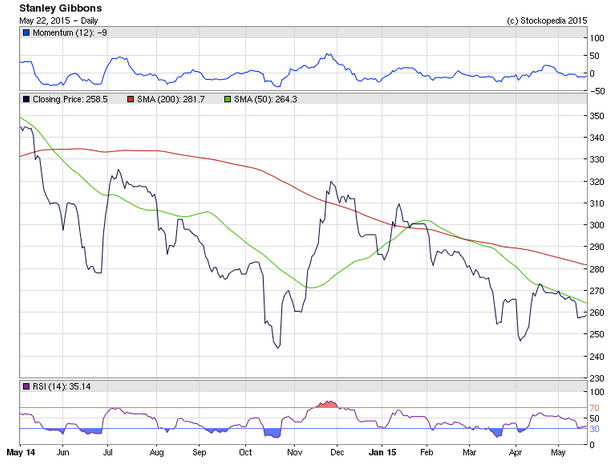The height and width of the screenshot is (466, 612).
Task: Click the May 22, 2015 – Daily subtitle
Action: click(x=59, y=21)
